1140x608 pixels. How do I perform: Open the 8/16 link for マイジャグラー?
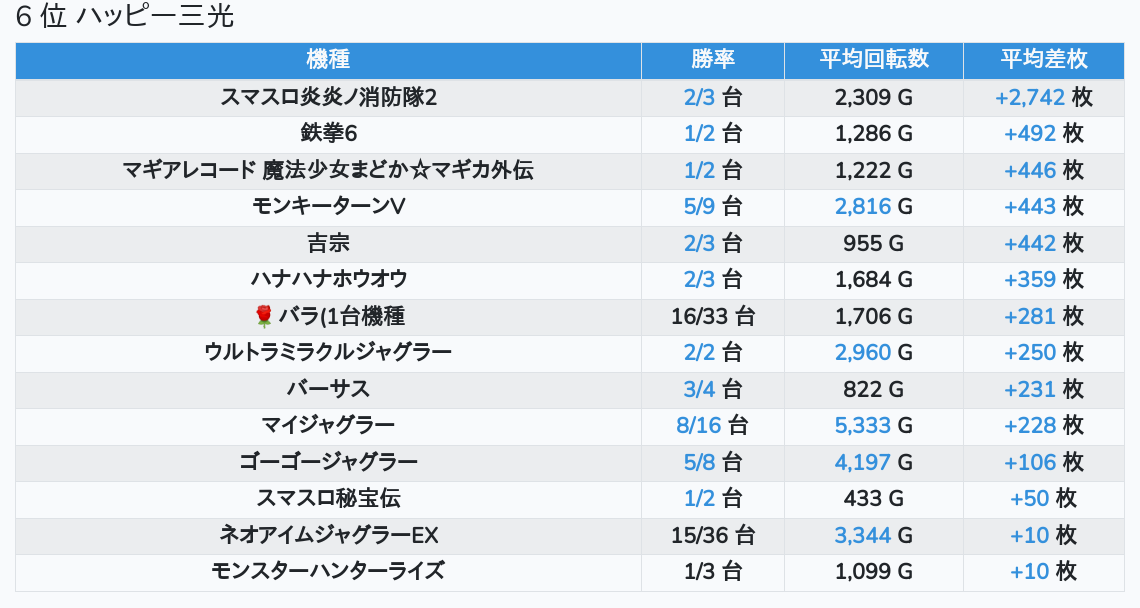coord(698,426)
